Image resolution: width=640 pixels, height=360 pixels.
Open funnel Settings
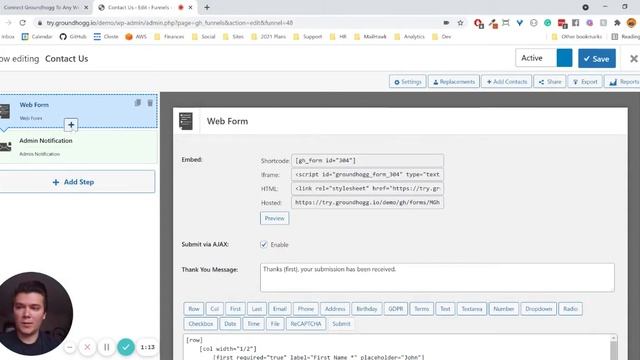[408, 82]
